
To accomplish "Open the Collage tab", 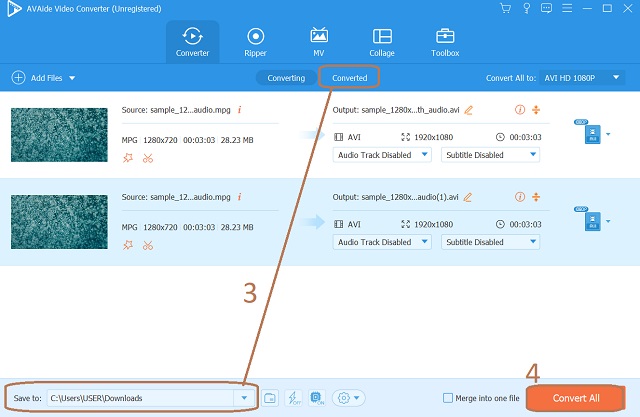I will point(382,42).
